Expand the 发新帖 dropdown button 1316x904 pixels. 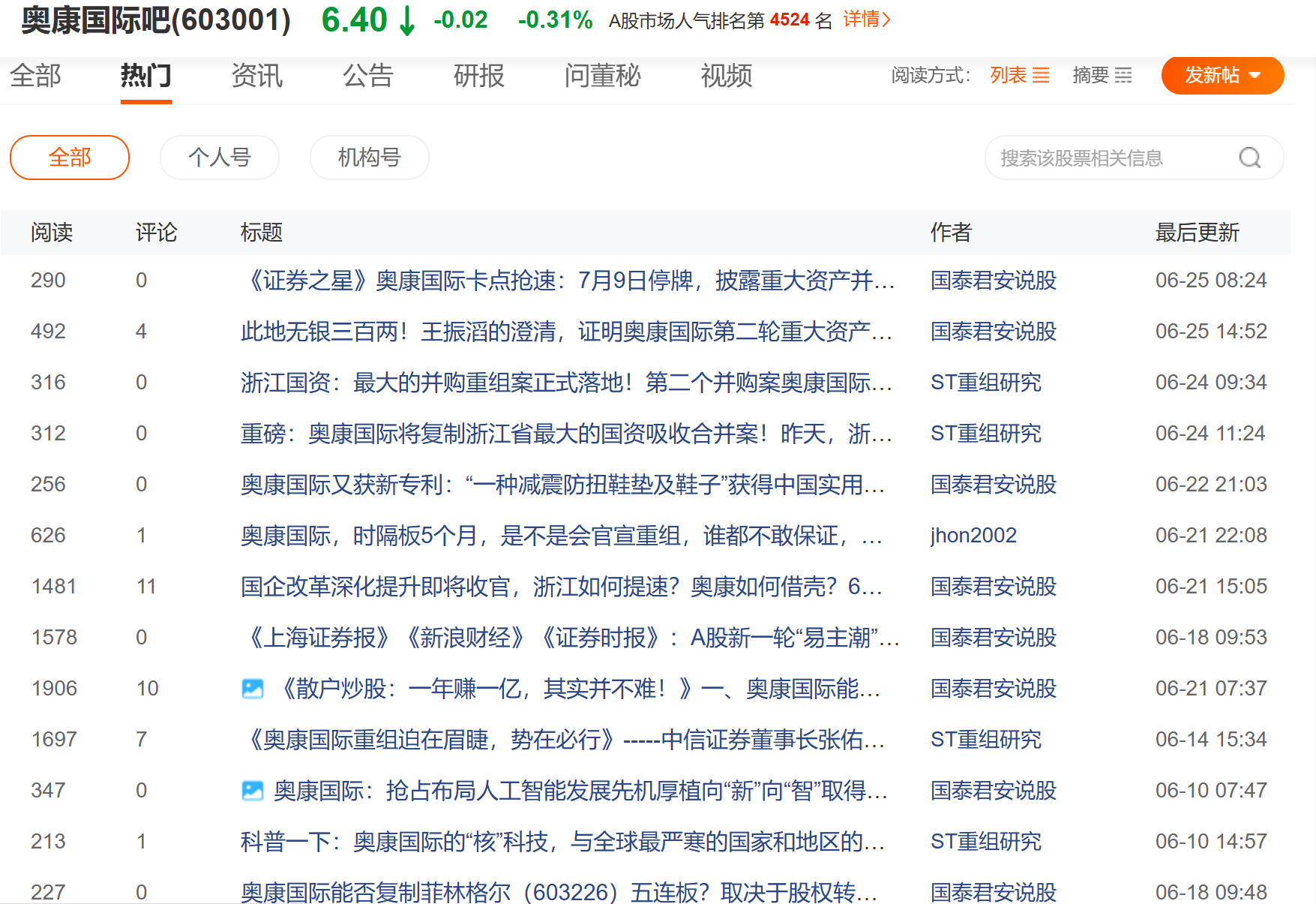(x=1222, y=75)
